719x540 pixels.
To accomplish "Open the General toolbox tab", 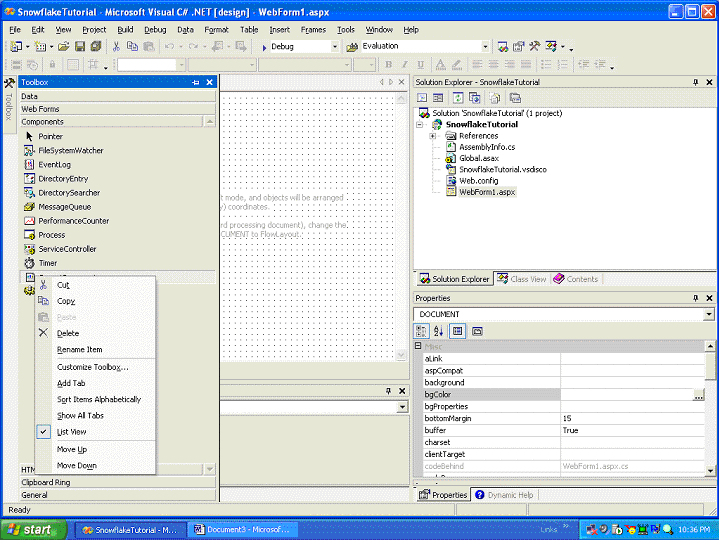I will tap(118, 495).
